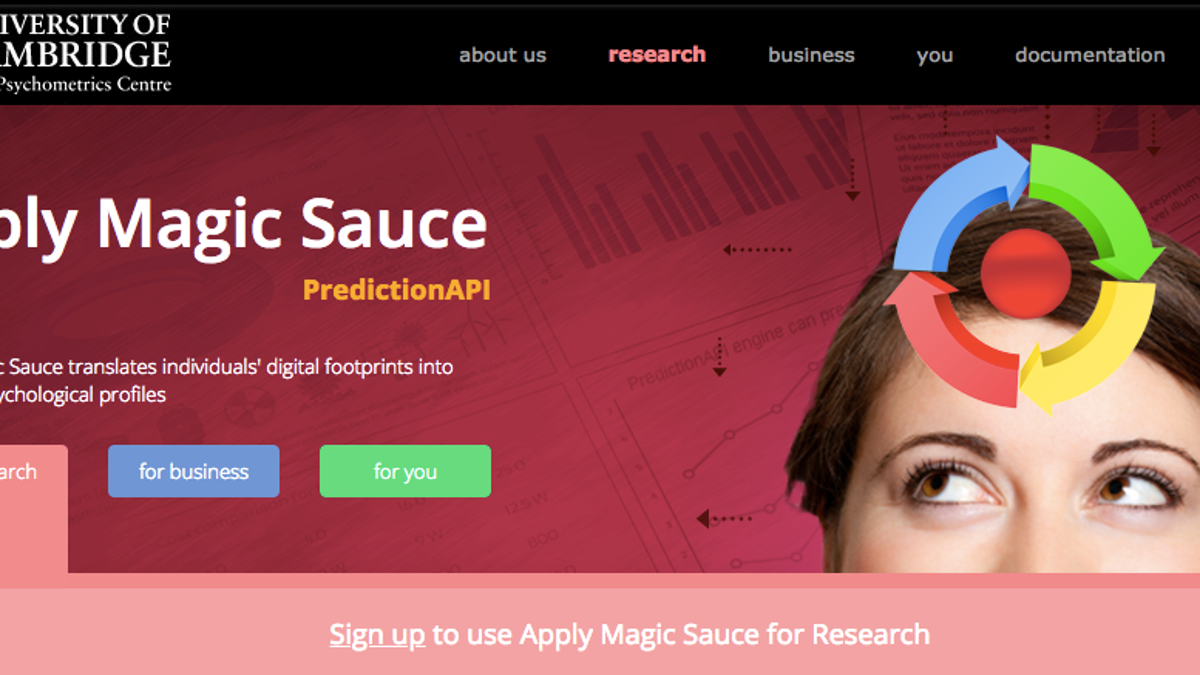This screenshot has height=675, width=1200.
Task: Click the red sphere in the cycle icon
Action: pos(1026,271)
